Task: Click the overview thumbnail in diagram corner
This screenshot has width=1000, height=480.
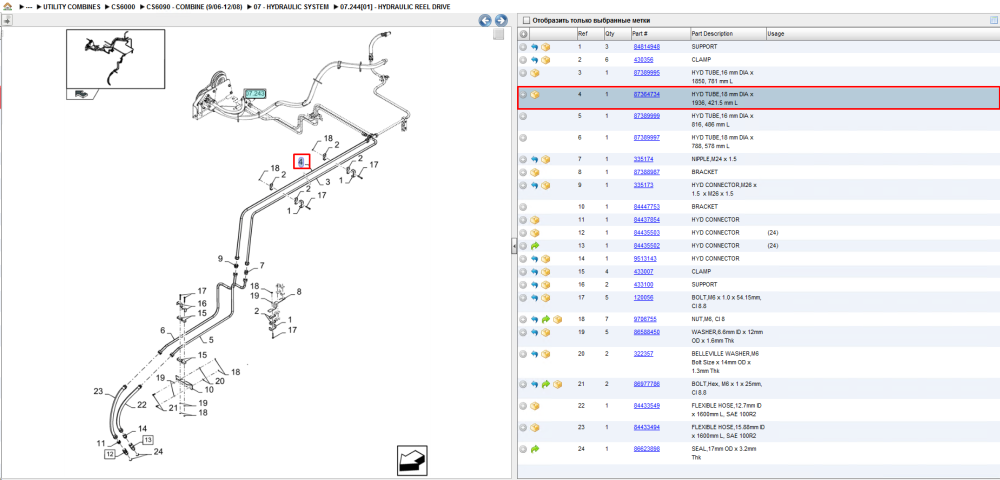Action: 115,58
